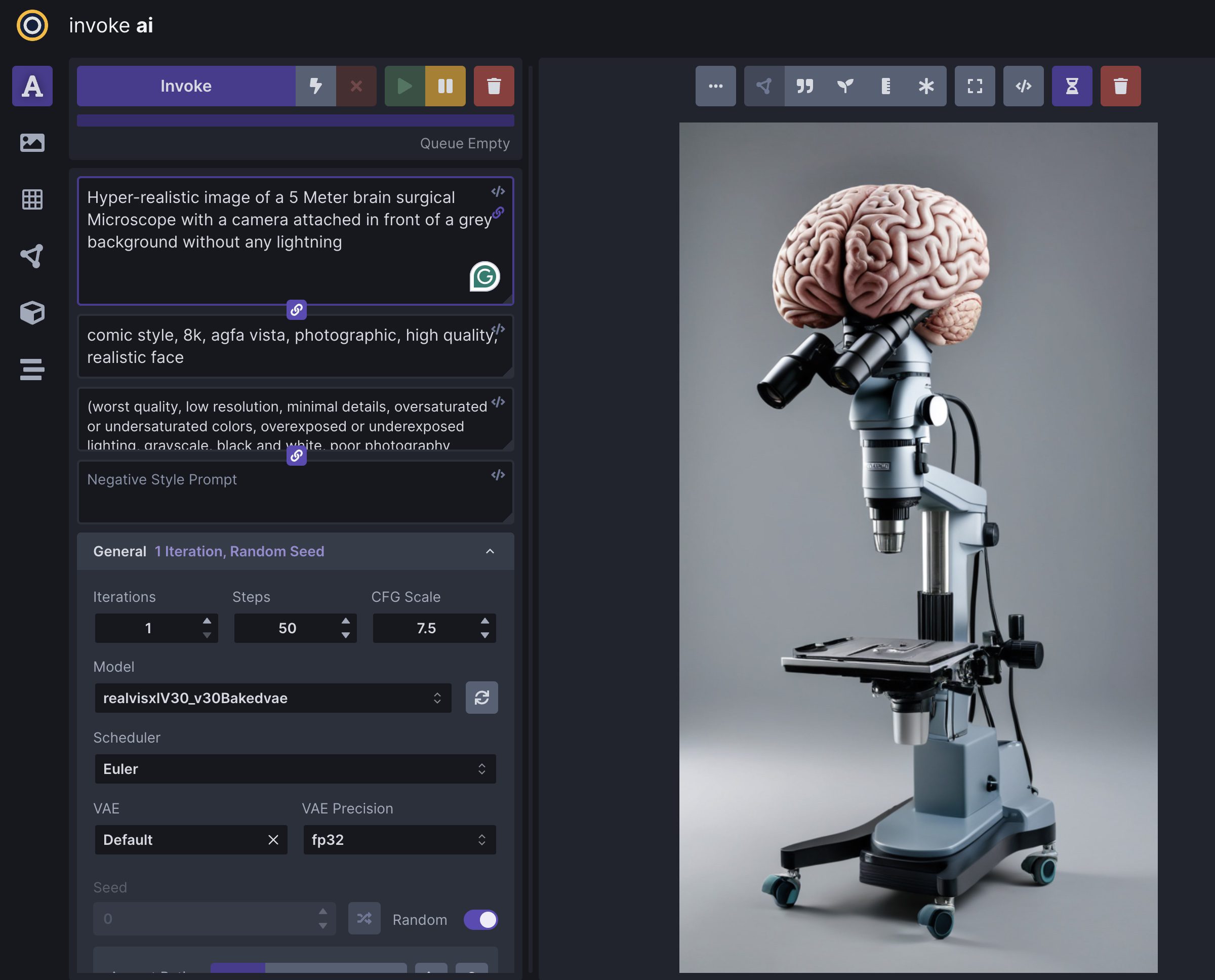Viewport: 1215px width, 980px height.
Task: Upscale image expand-corners icon
Action: click(x=975, y=86)
